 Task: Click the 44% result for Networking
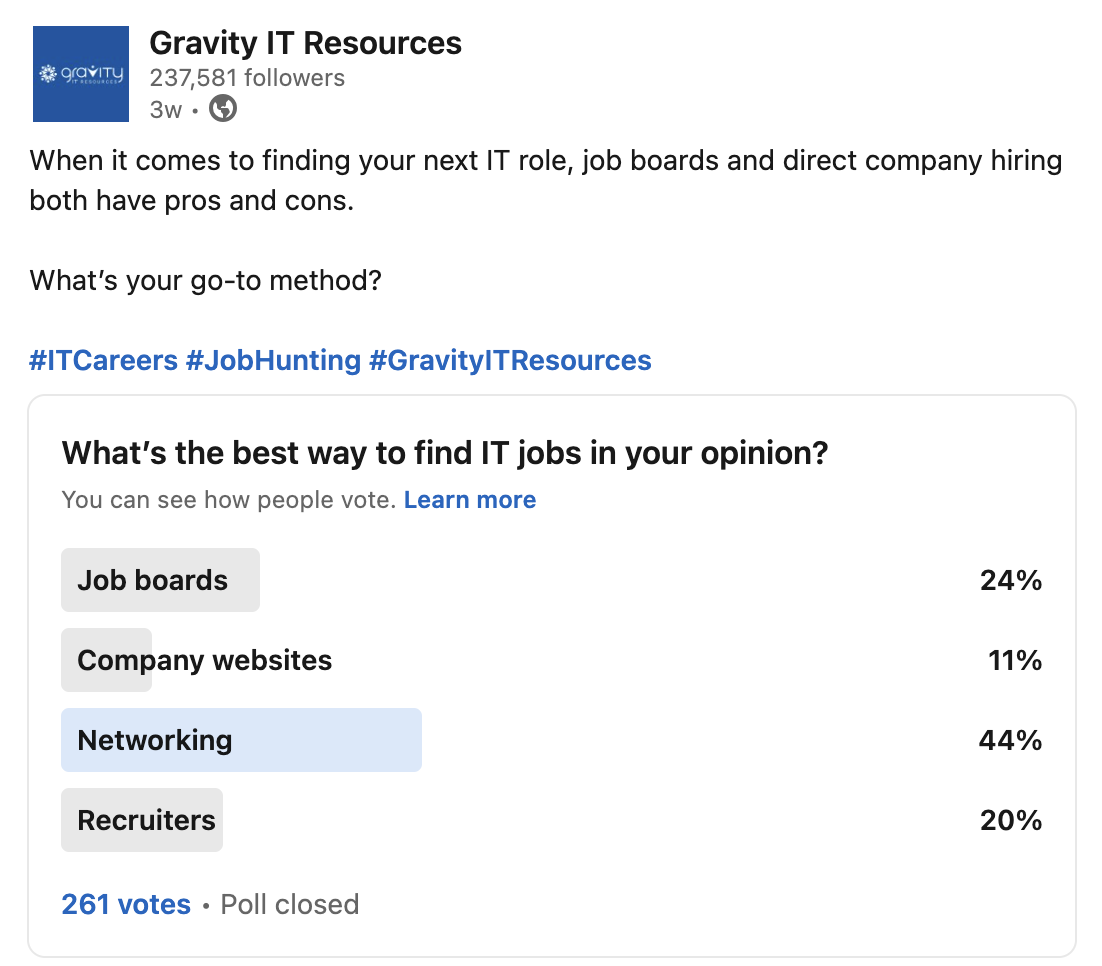[1011, 740]
